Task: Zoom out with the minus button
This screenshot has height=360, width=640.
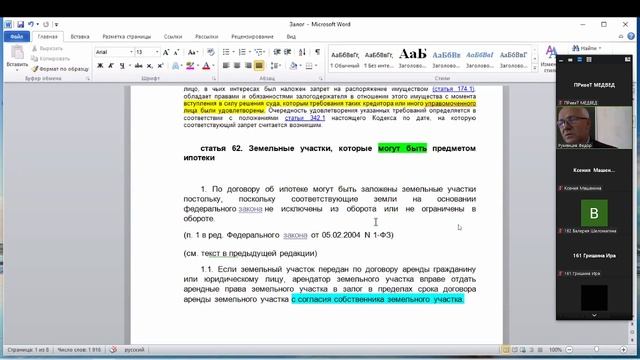Action: point(569,350)
